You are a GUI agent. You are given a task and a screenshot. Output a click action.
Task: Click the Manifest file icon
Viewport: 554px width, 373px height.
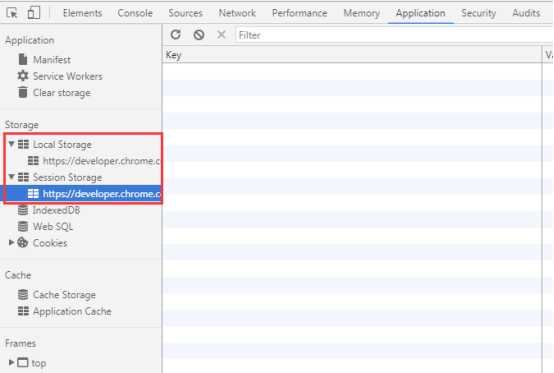coord(23,59)
